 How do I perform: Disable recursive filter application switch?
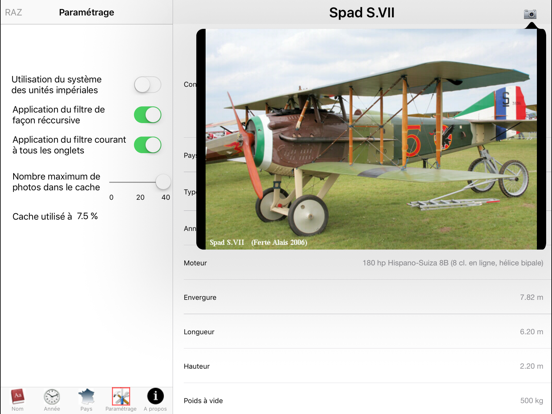click(148, 115)
